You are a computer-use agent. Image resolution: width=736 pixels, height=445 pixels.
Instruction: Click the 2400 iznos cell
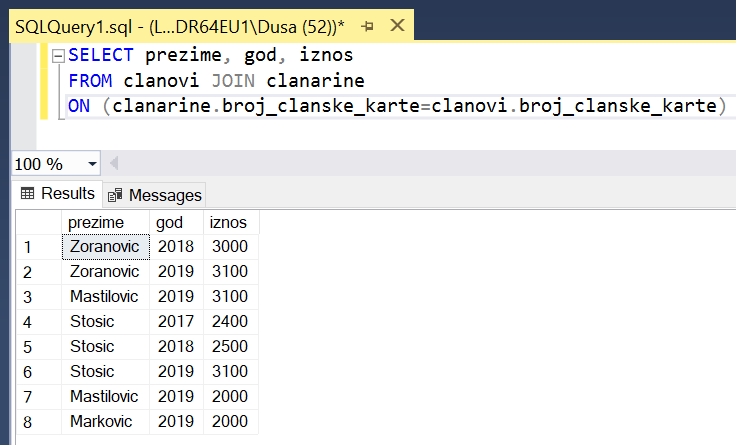pos(230,322)
